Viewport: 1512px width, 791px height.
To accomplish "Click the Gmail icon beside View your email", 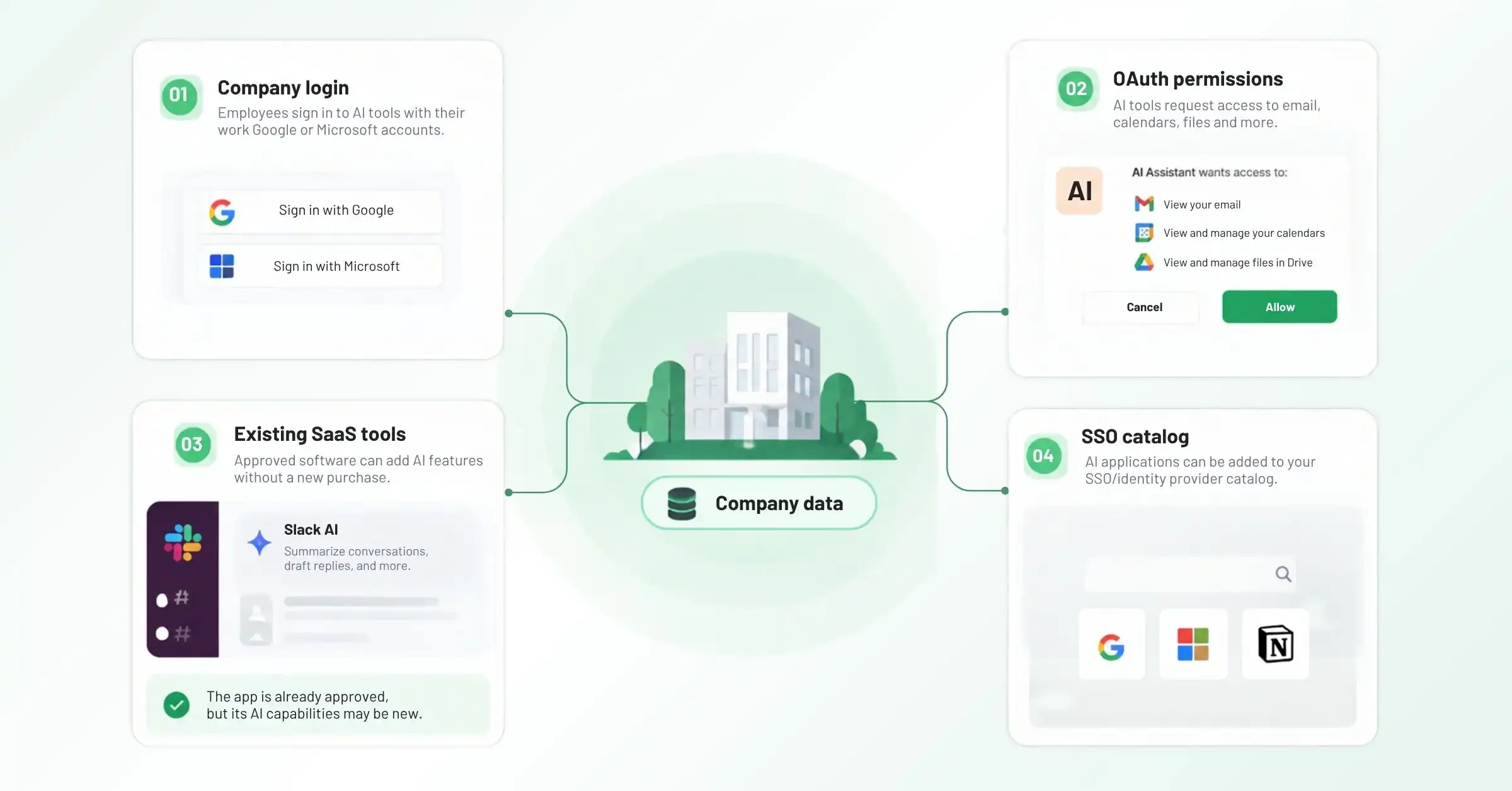I will 1144,204.
